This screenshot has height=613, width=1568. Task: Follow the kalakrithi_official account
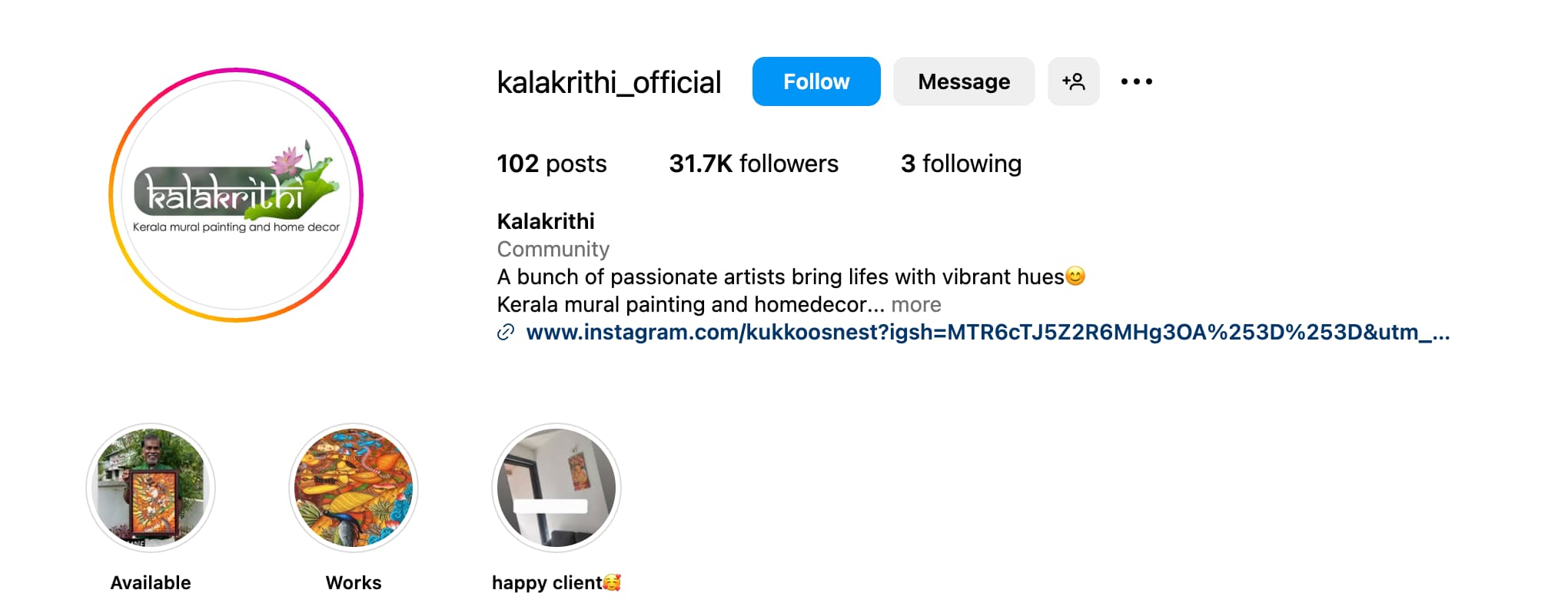coord(816,81)
